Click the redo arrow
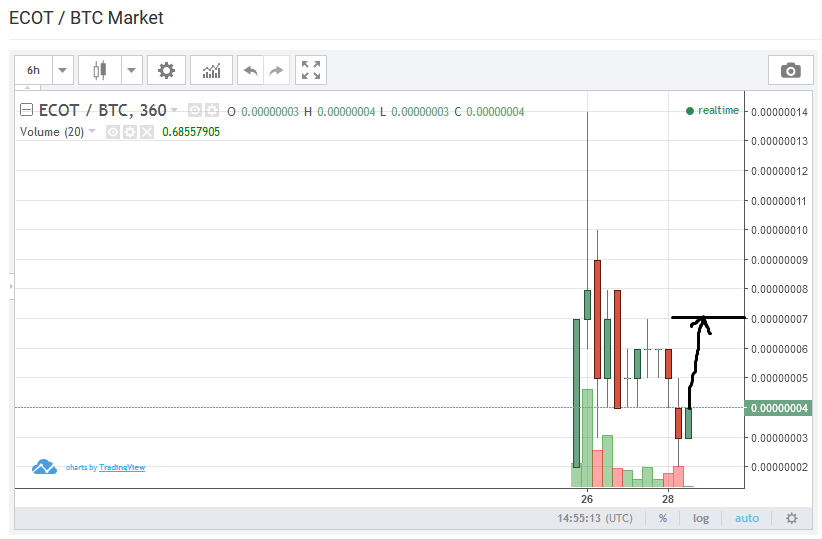Viewport: 822px width, 539px height. 276,70
